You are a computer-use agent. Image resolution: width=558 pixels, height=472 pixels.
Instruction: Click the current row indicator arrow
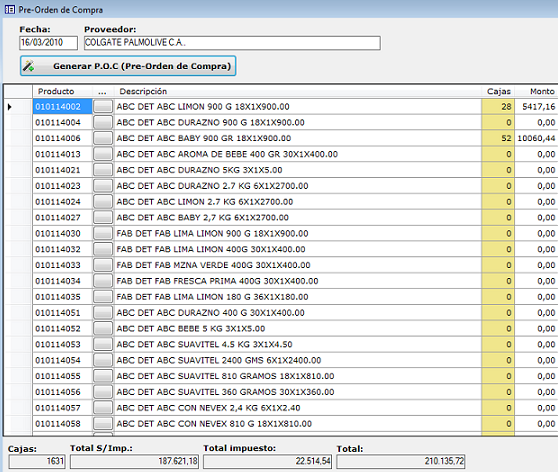(x=10, y=106)
